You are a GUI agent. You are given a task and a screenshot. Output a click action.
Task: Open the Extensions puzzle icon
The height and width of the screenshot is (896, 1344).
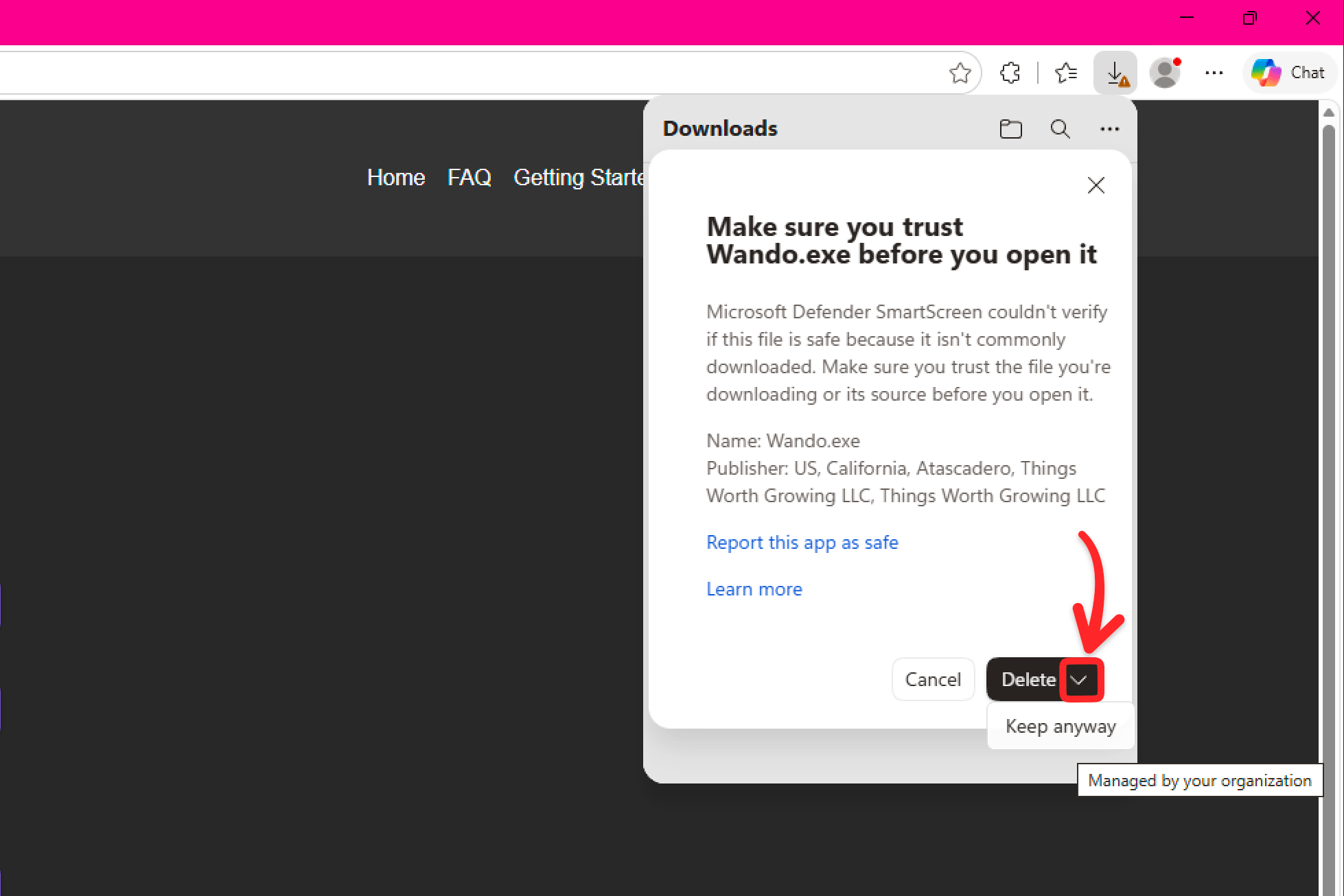(x=1010, y=72)
